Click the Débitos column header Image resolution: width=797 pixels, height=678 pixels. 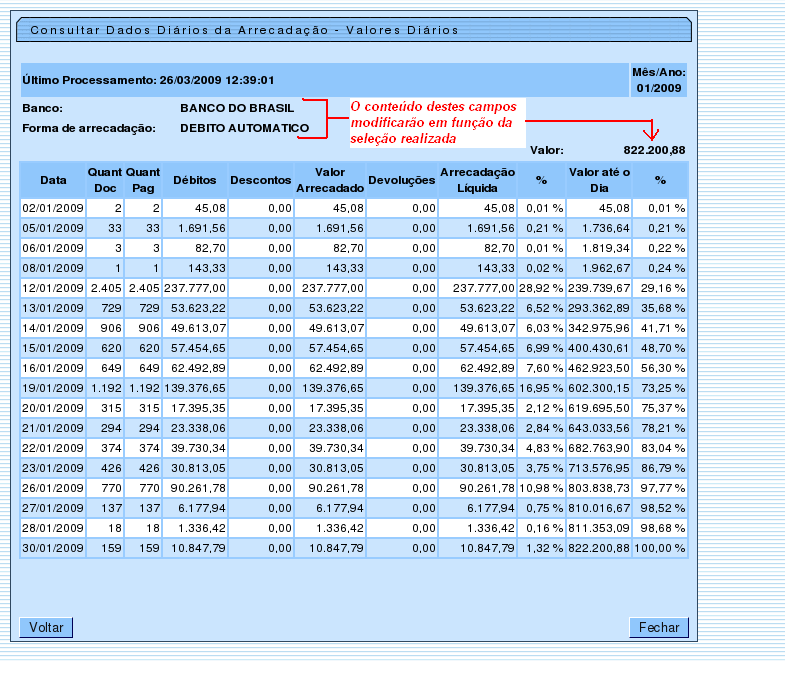pyautogui.click(x=194, y=180)
